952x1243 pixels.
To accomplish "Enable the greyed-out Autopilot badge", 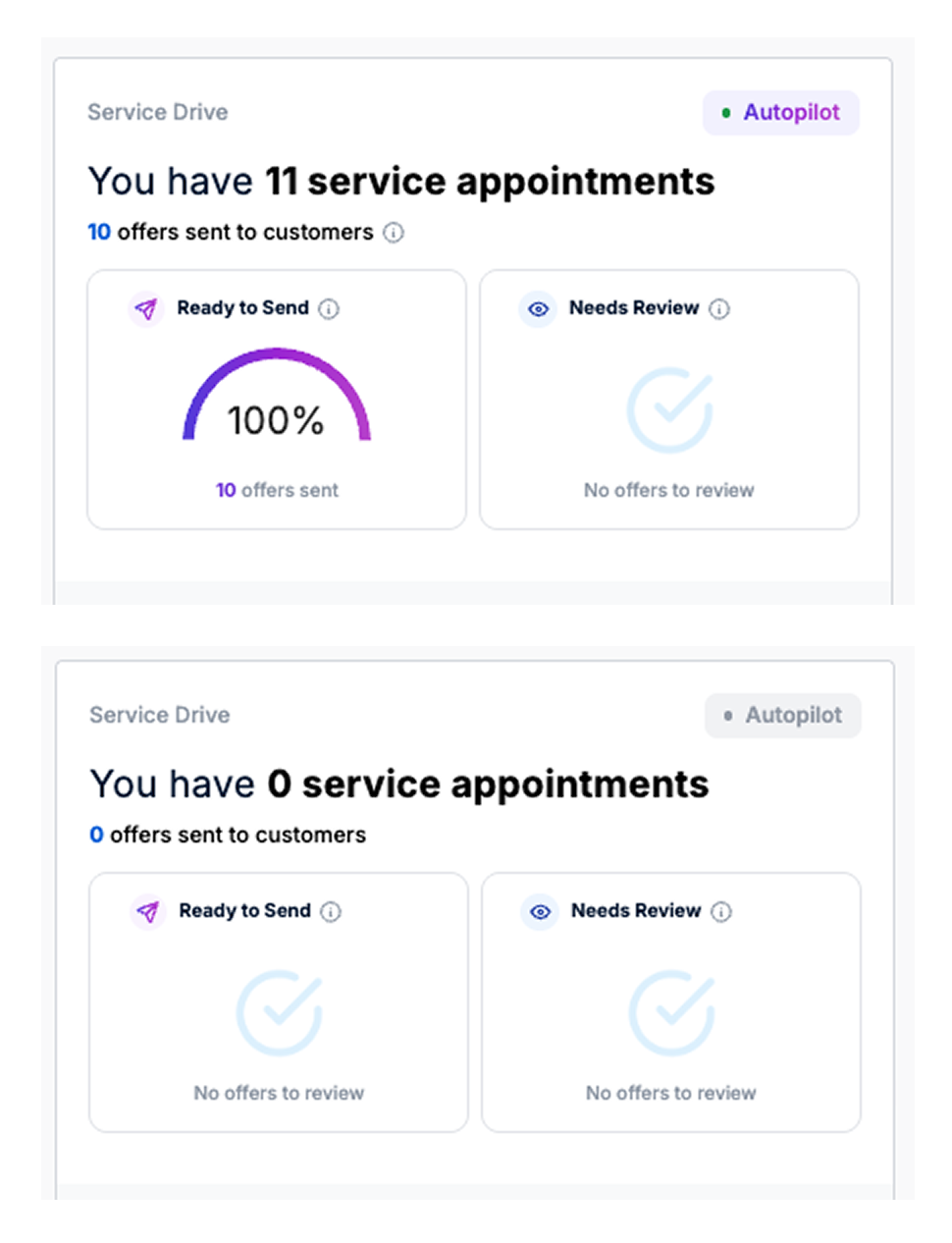I will click(783, 716).
